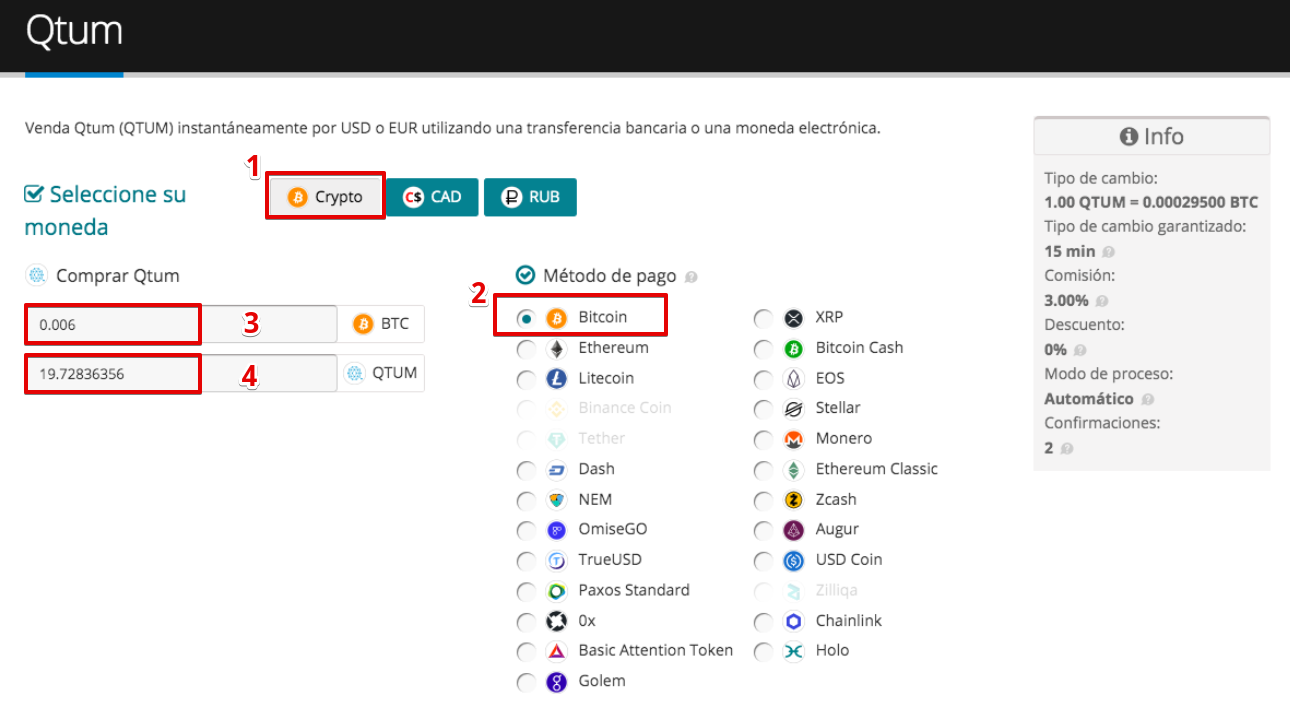Screen dimensions: 1290x704
Task: Select the Litecoin payment radio button
Action: (x=526, y=379)
